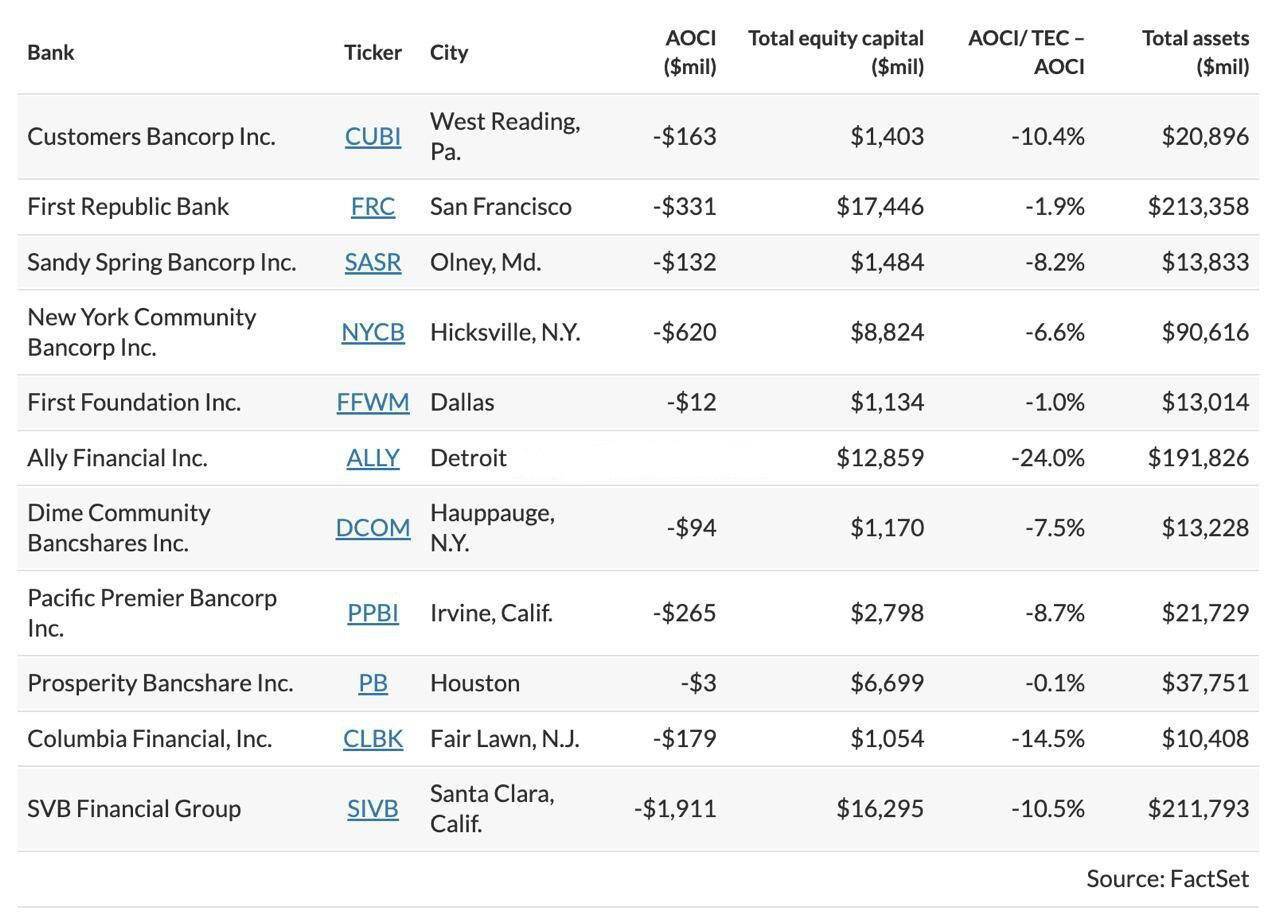
Task: Select the First Republic Bank name cell
Action: (x=128, y=206)
